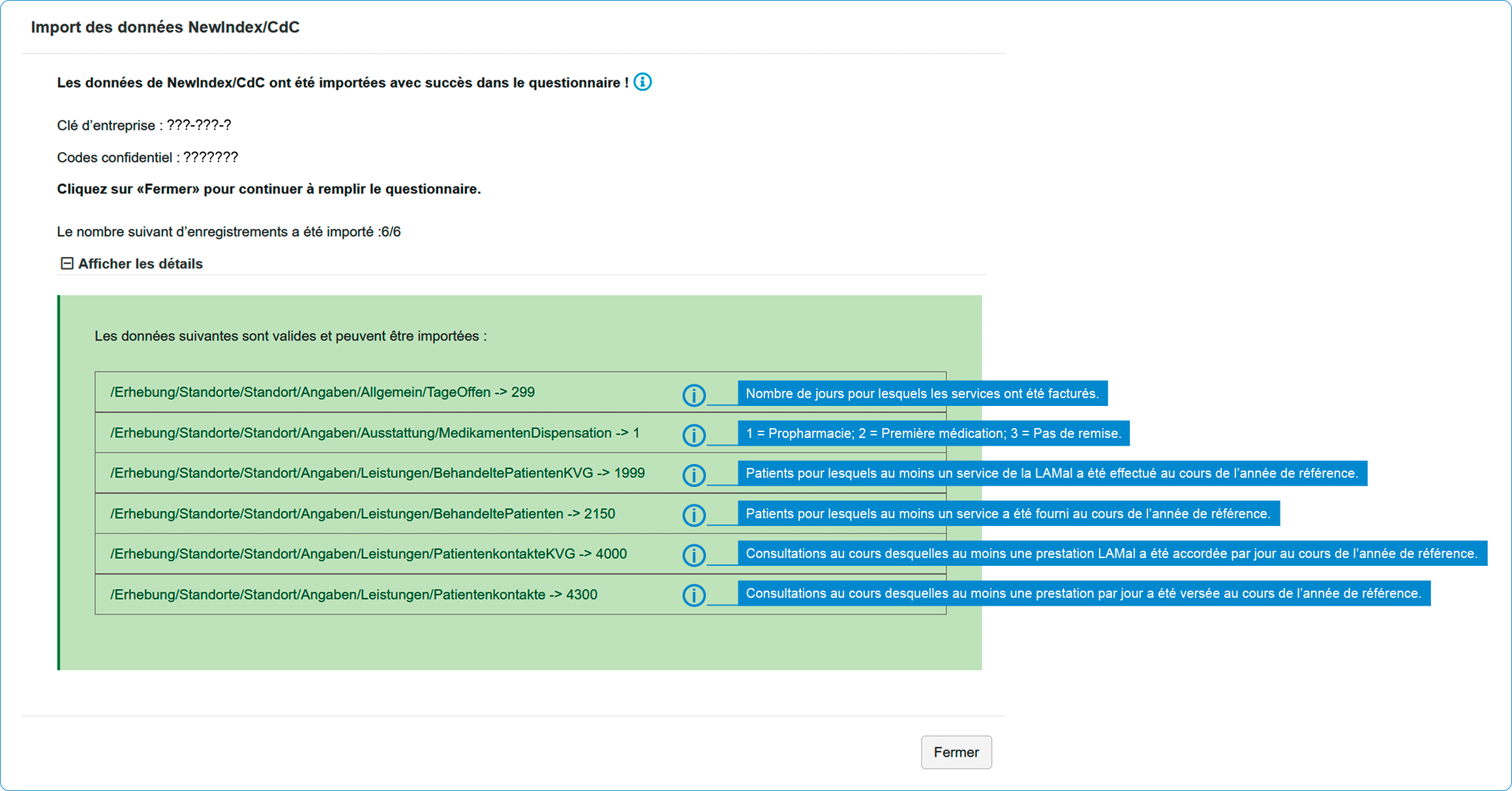Viewport: 1512px width, 791px height.
Task: Click 'Codes confidentiel : ???????' text
Action: [x=147, y=157]
